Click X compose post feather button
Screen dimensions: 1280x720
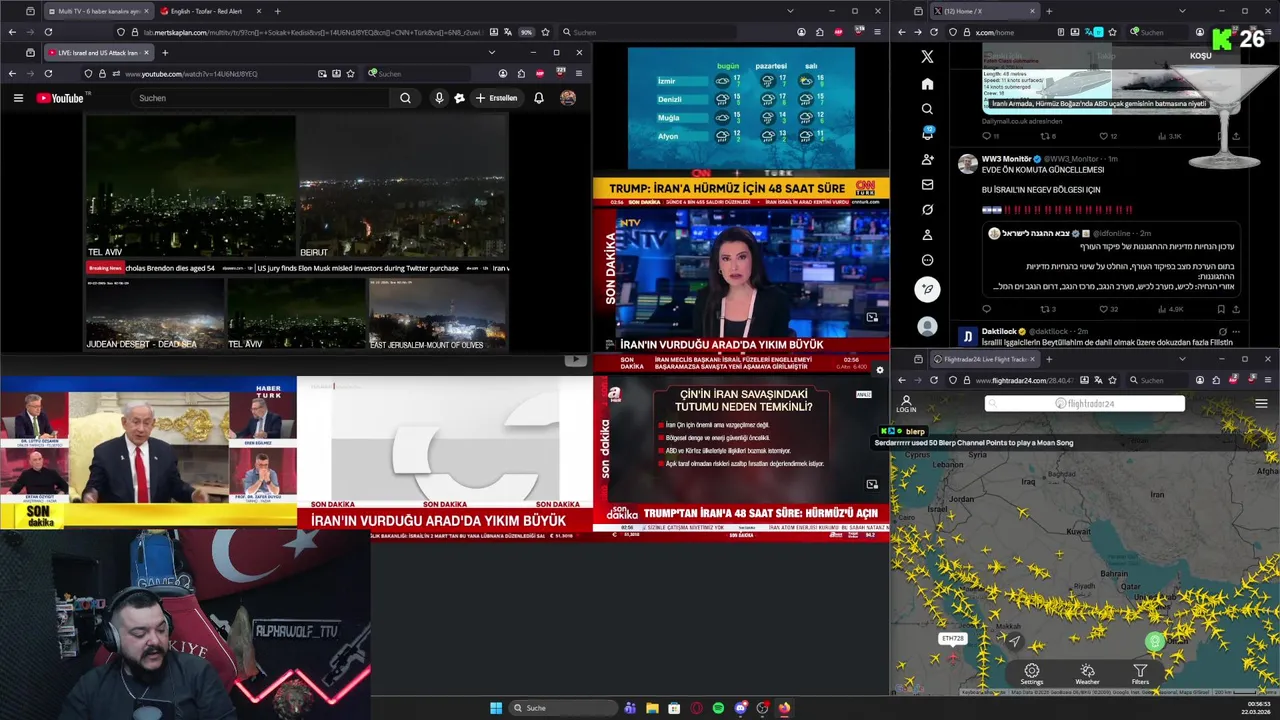pos(927,289)
